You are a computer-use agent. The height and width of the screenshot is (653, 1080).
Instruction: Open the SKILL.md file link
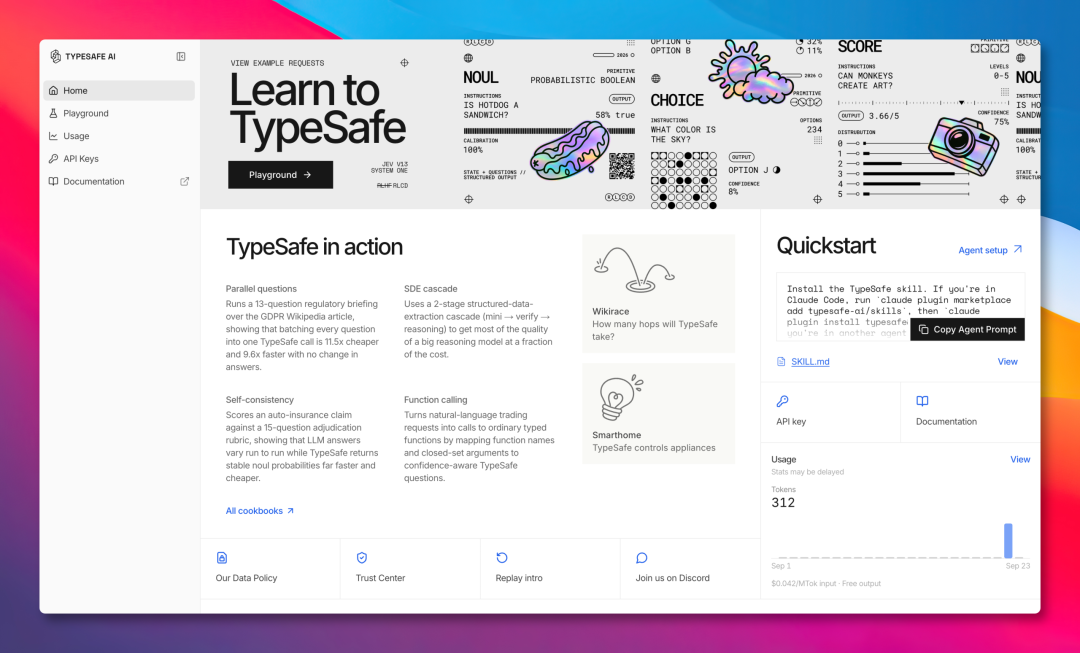[810, 362]
